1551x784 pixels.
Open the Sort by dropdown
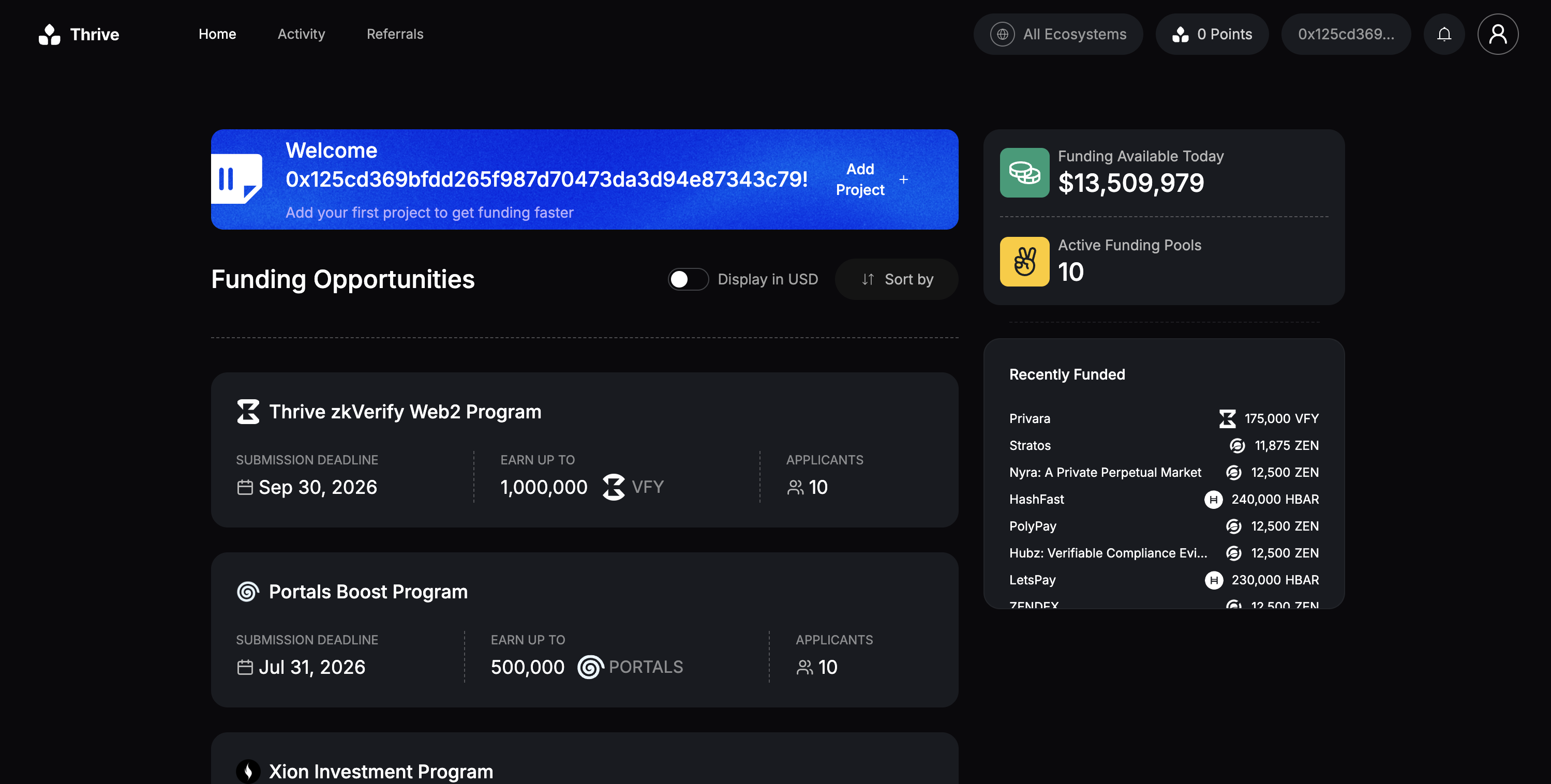coord(896,279)
